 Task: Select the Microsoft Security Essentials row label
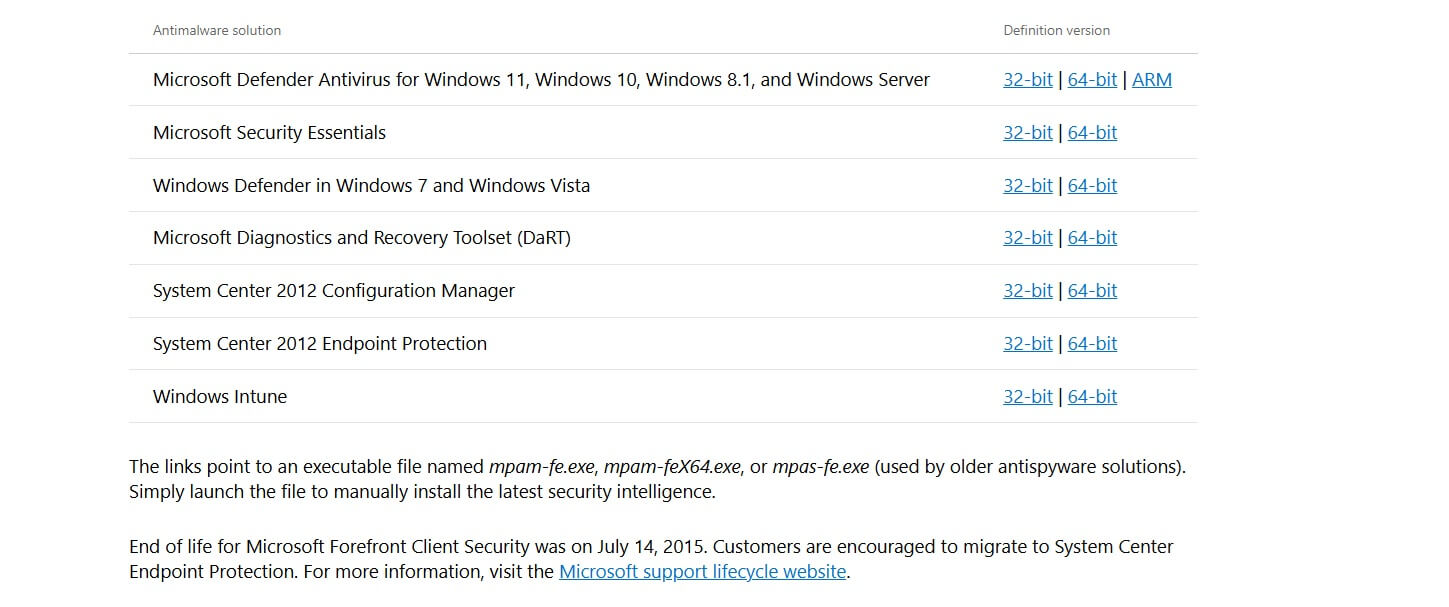269,132
